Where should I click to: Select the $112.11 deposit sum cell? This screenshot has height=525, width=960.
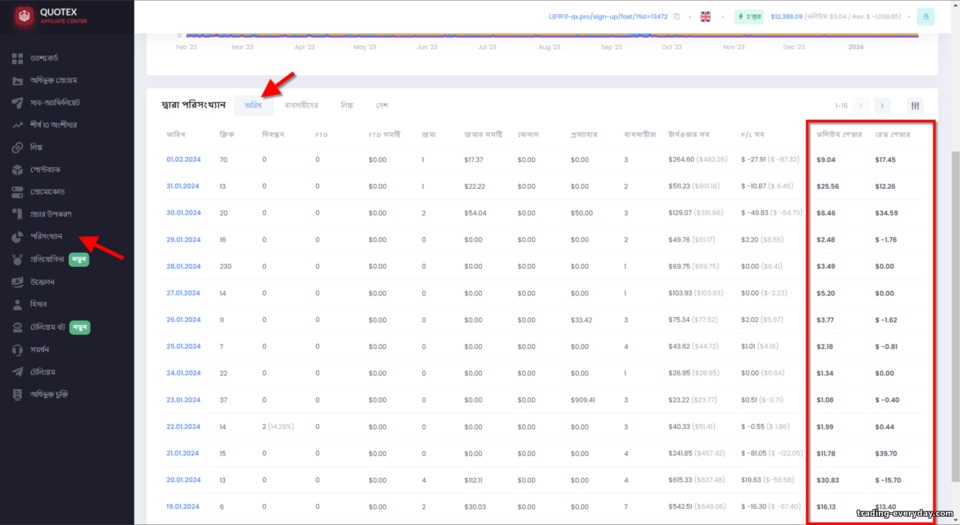pyautogui.click(x=474, y=480)
